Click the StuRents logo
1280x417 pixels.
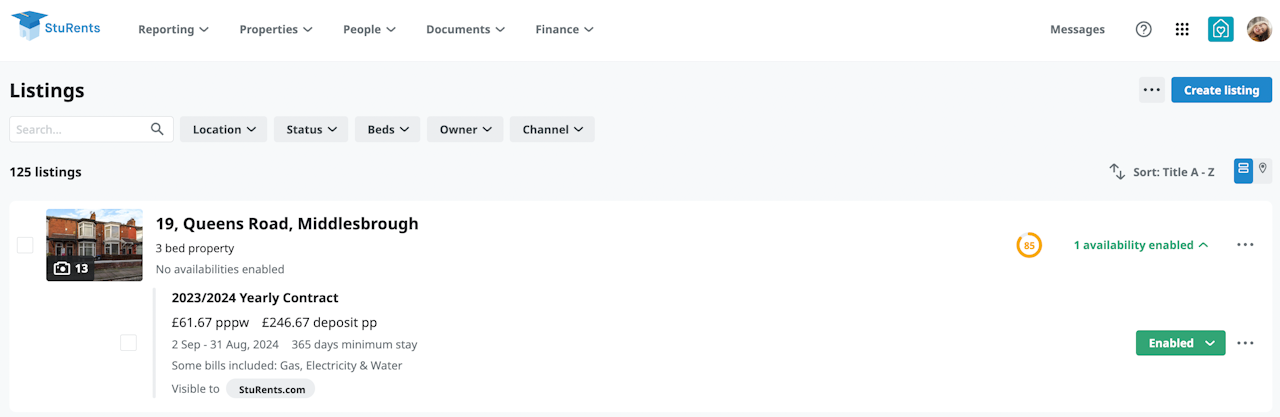pyautogui.click(x=56, y=26)
